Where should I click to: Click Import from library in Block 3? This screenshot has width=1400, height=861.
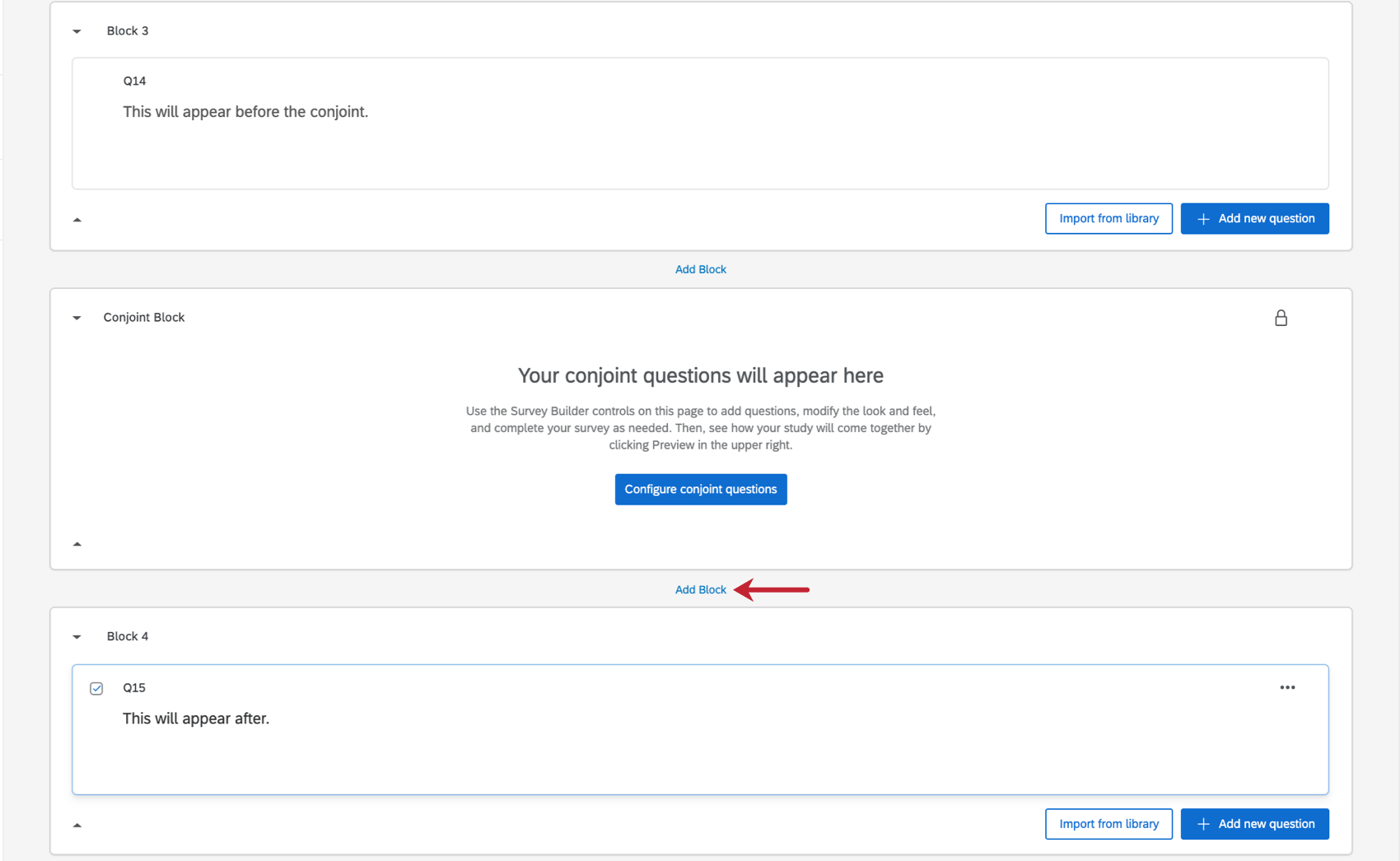coord(1108,218)
